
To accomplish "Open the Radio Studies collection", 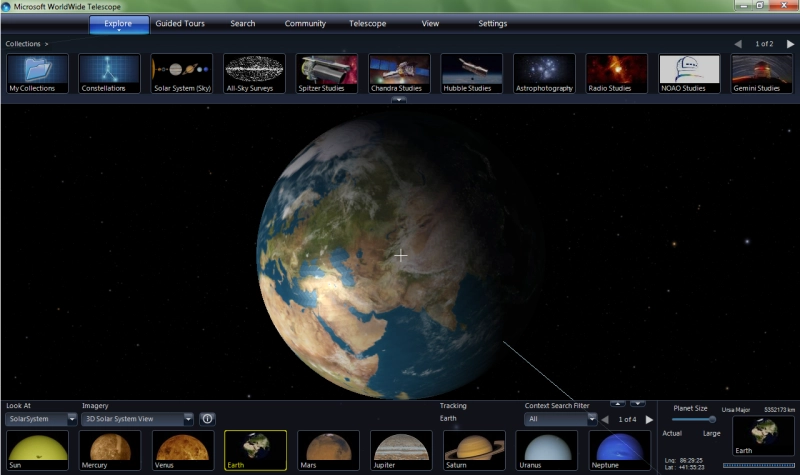I will pos(616,73).
